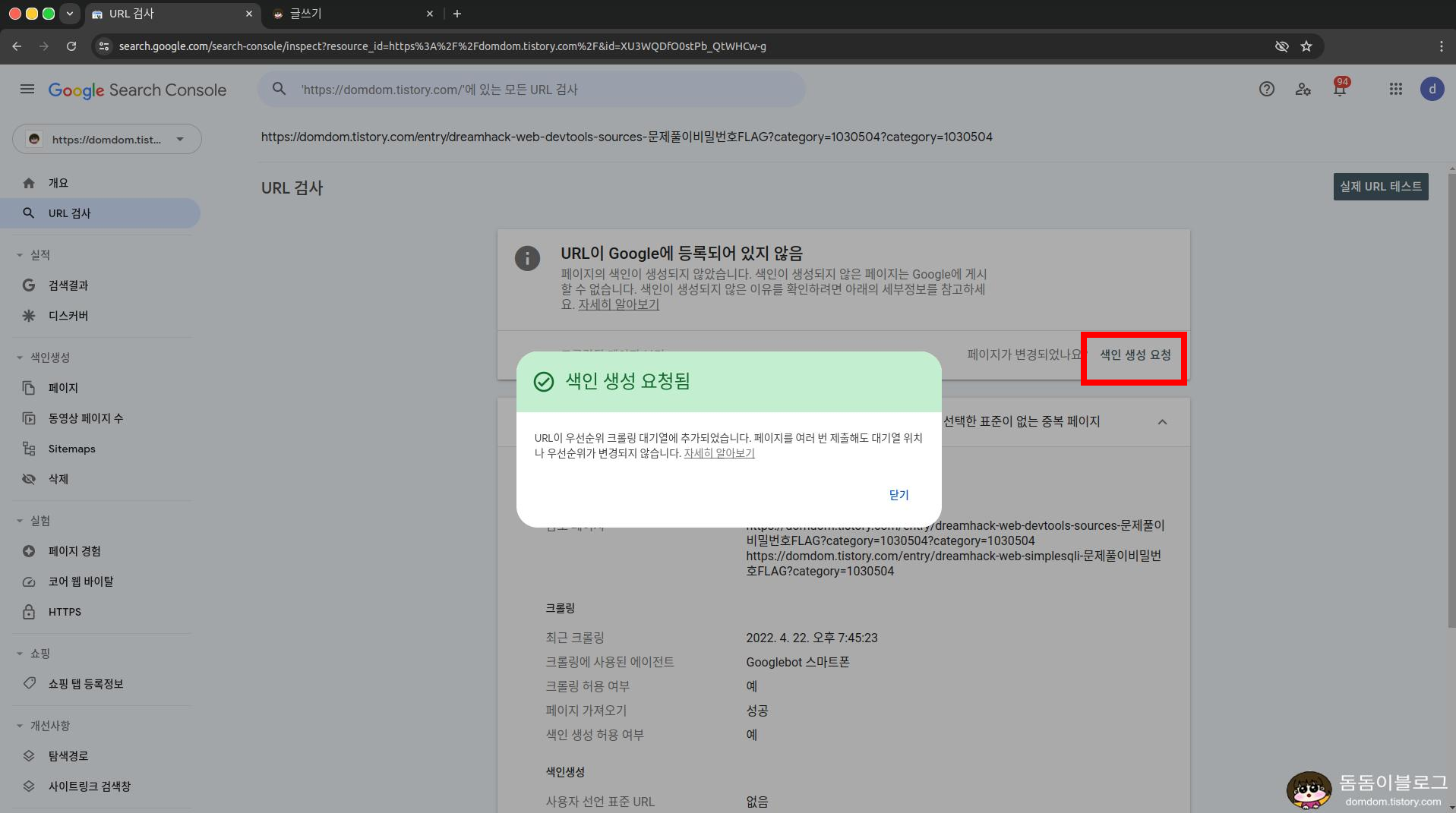The width and height of the screenshot is (1456, 813).
Task: Click 자세히 알아보기 link under URL status
Action: 618,304
